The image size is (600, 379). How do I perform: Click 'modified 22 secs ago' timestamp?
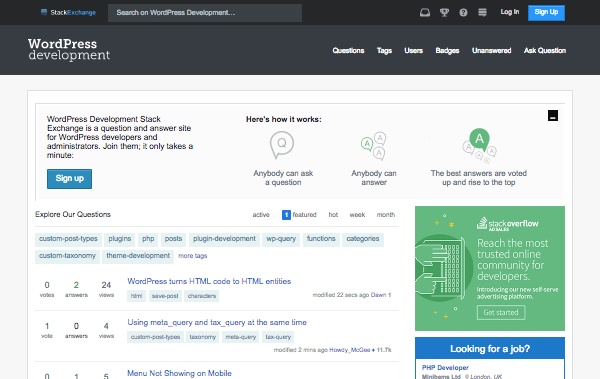click(341, 295)
